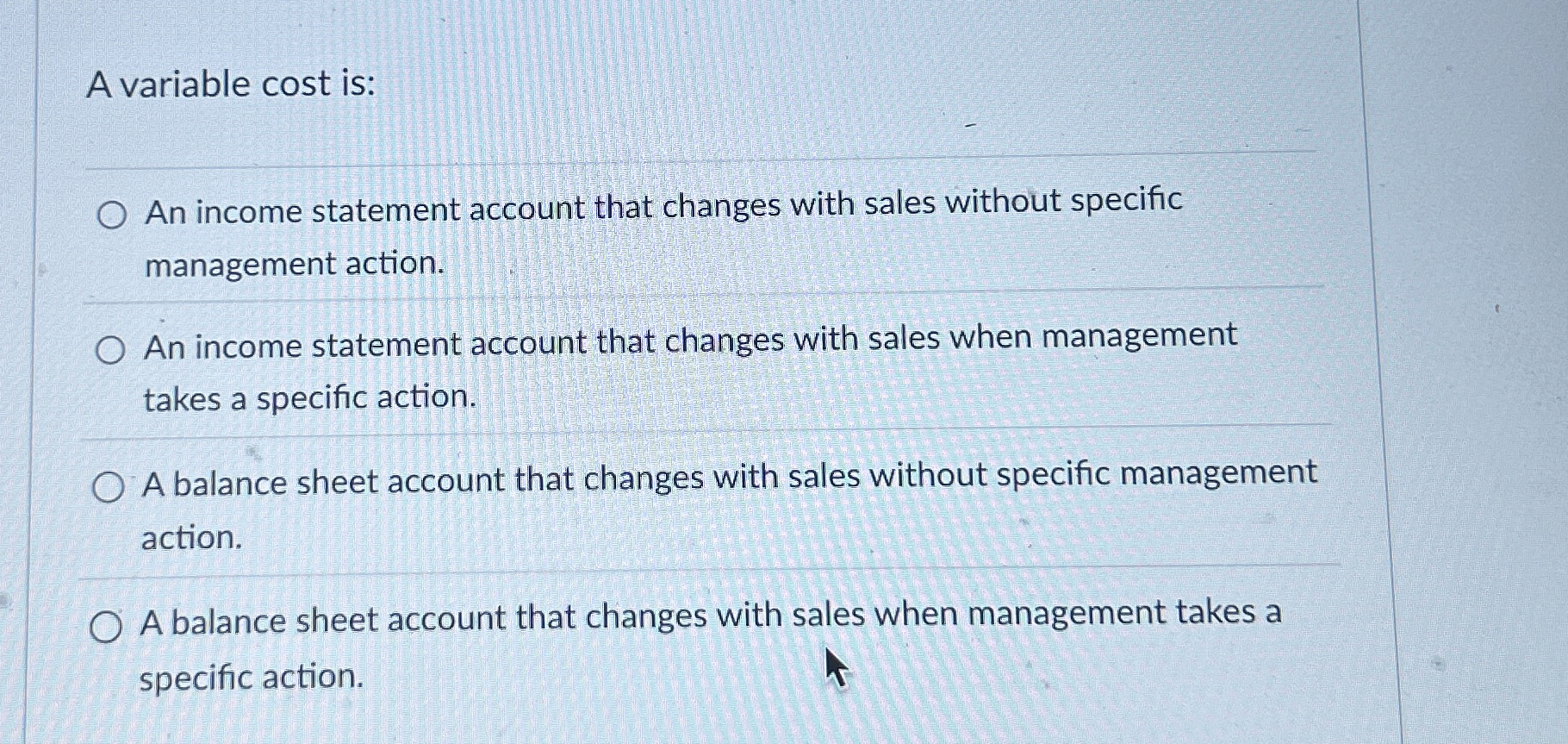Click 'specific action' in the last option

[250, 677]
